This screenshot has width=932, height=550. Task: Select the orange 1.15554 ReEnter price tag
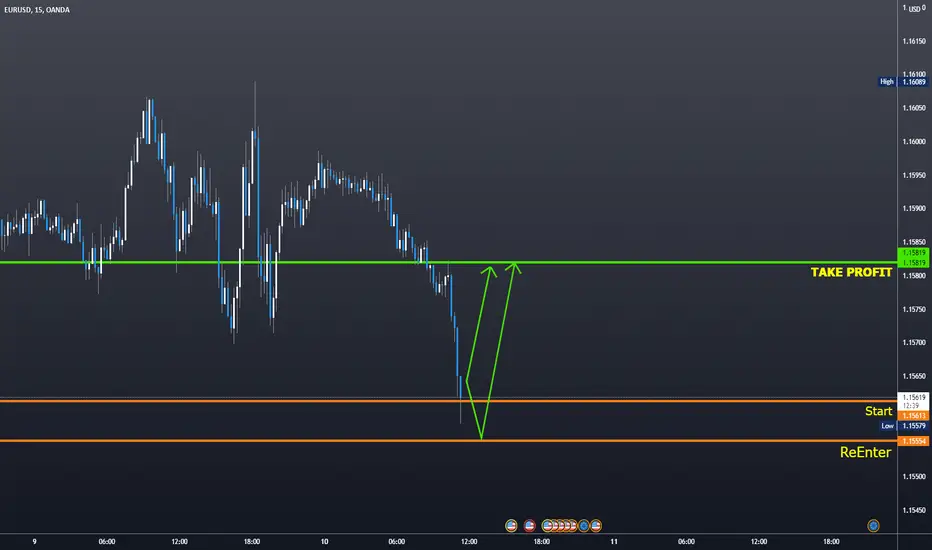tap(914, 441)
